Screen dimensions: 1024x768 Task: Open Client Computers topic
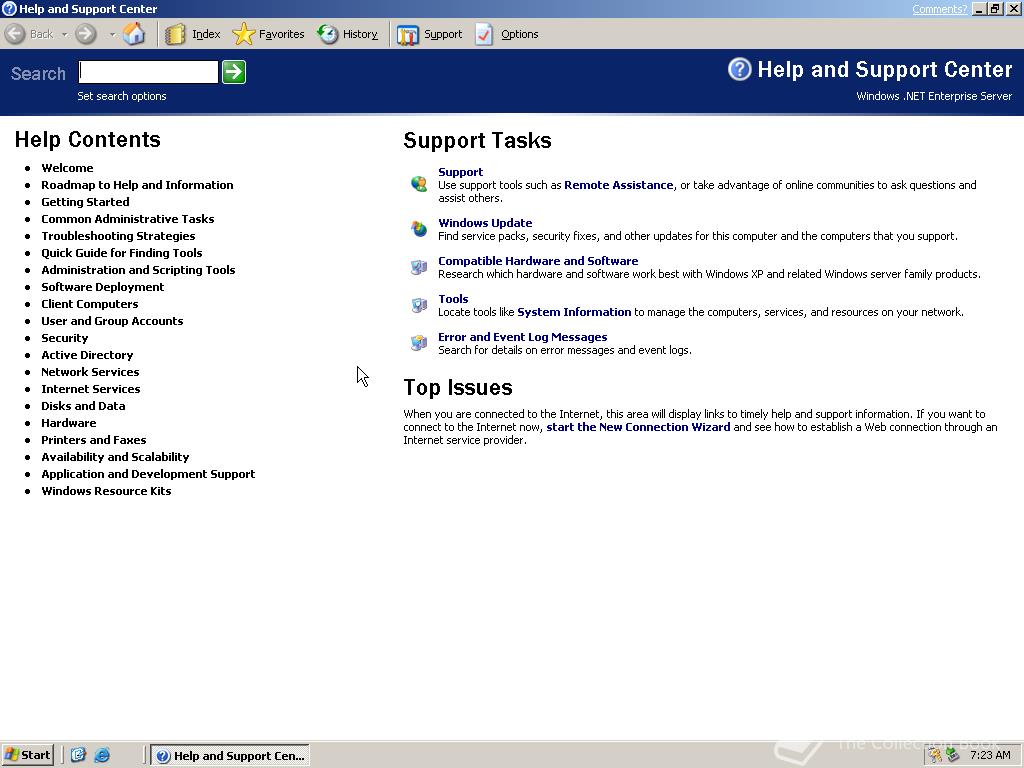coord(89,304)
